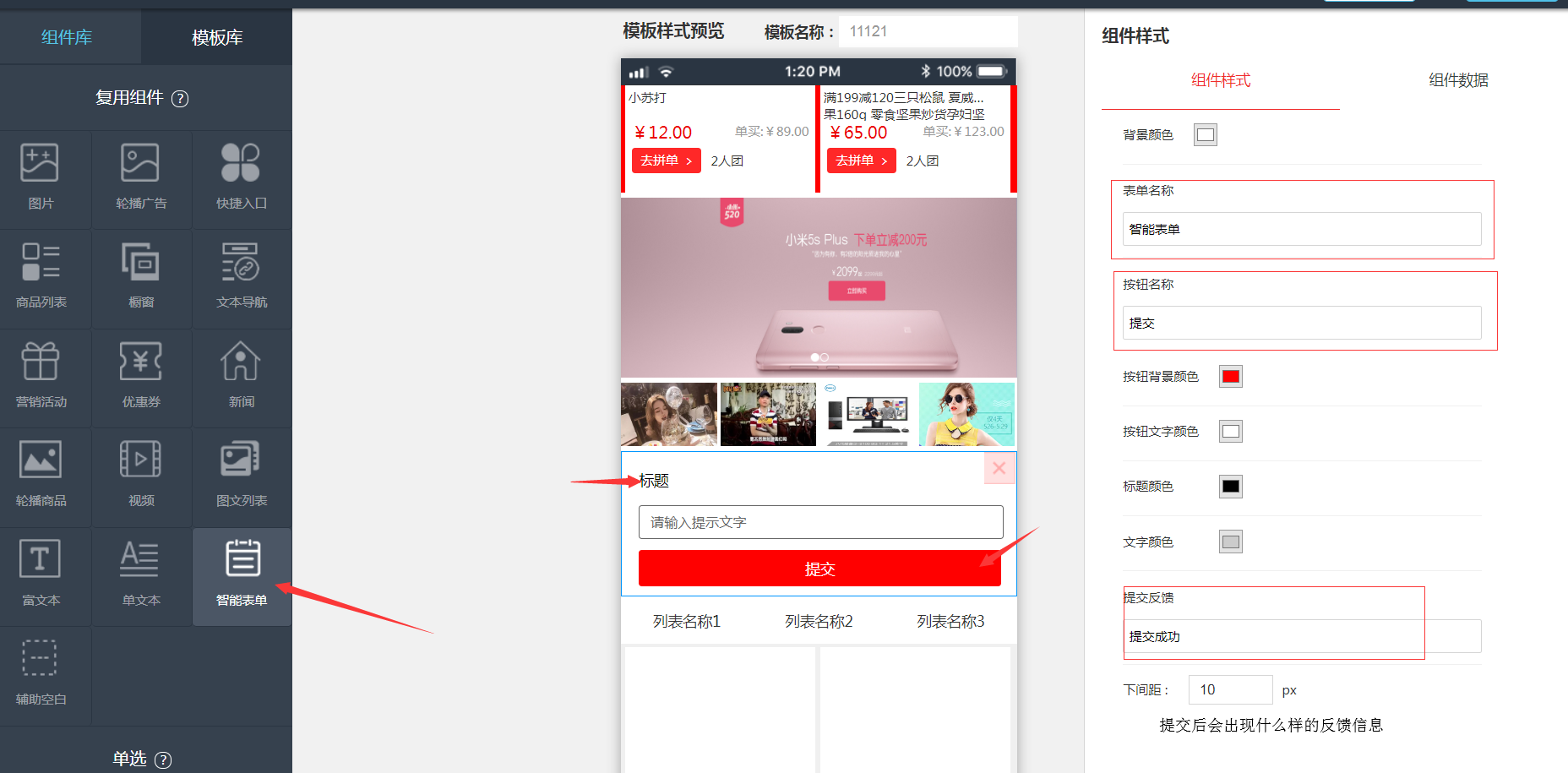1568x773 pixels.
Task: Open the 按钮背景颜色 red color swatch
Action: pyautogui.click(x=1230, y=377)
